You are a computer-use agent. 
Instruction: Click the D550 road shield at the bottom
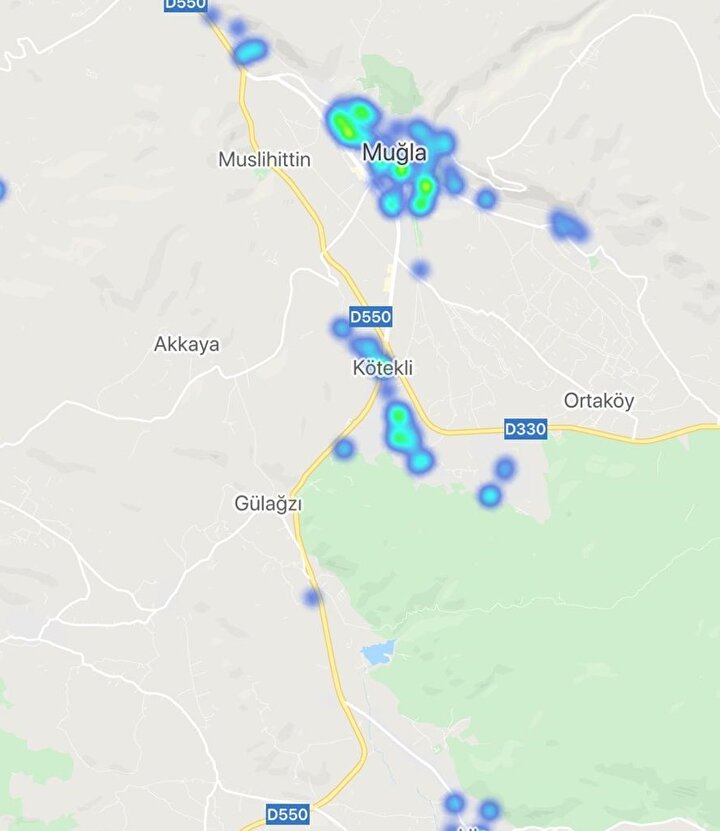click(x=287, y=814)
